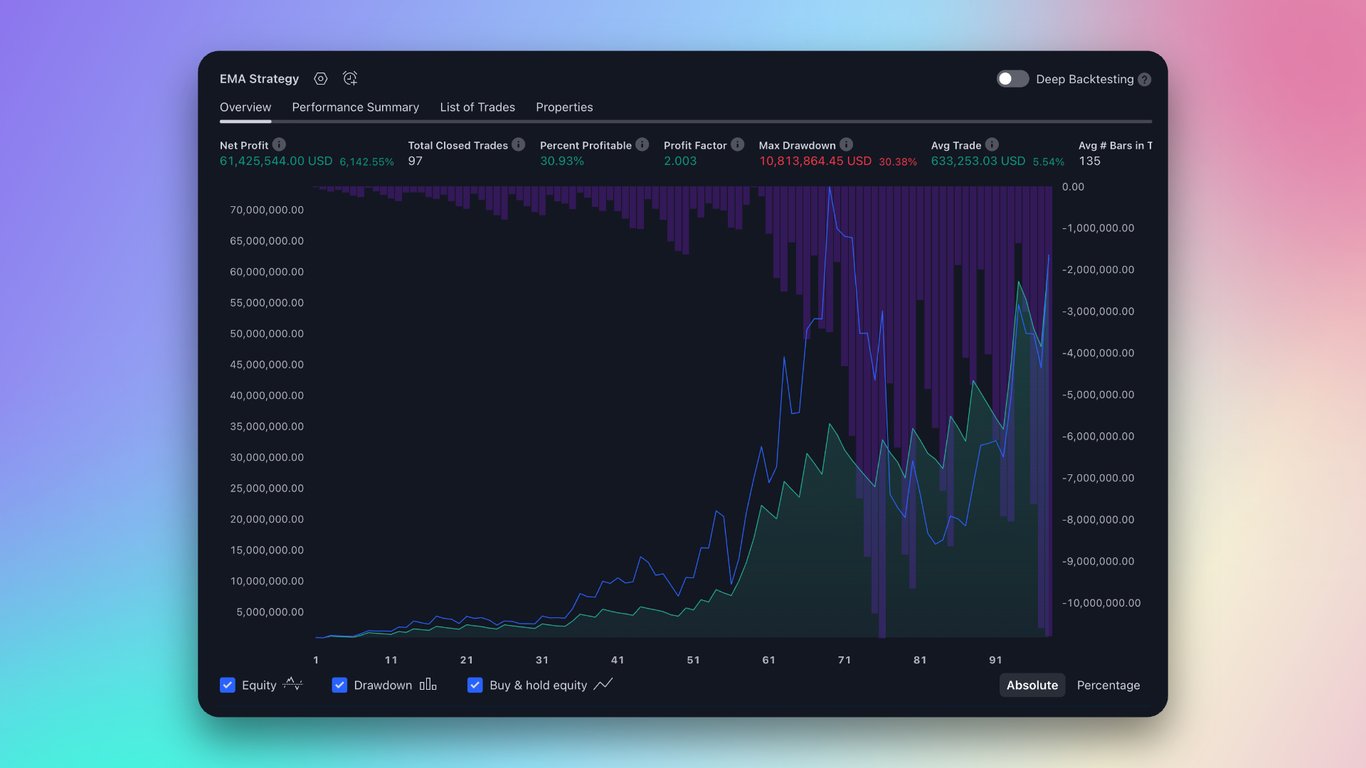The width and height of the screenshot is (1366, 768).
Task: Uncheck the Buy & hold equity checkbox
Action: click(475, 685)
